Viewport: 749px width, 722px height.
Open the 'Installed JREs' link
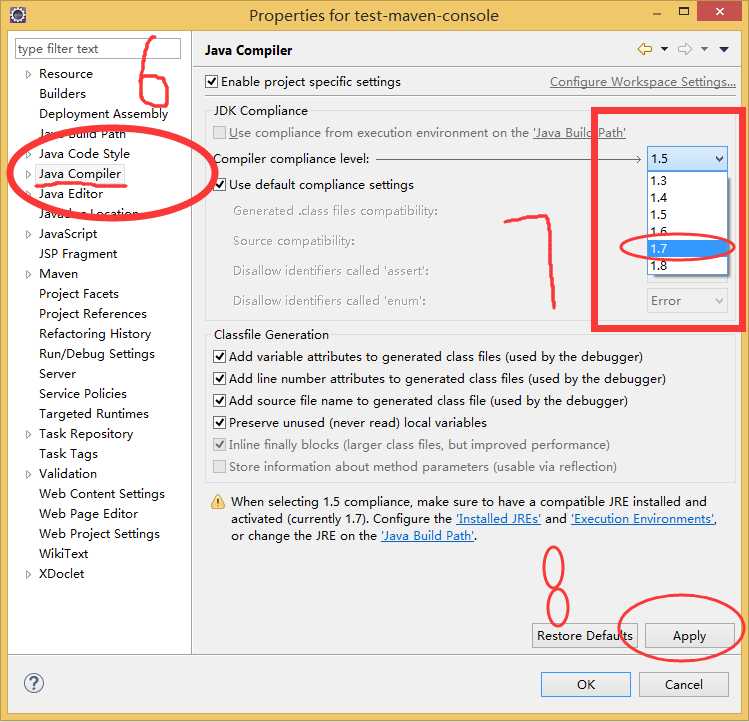pyautogui.click(x=498, y=518)
